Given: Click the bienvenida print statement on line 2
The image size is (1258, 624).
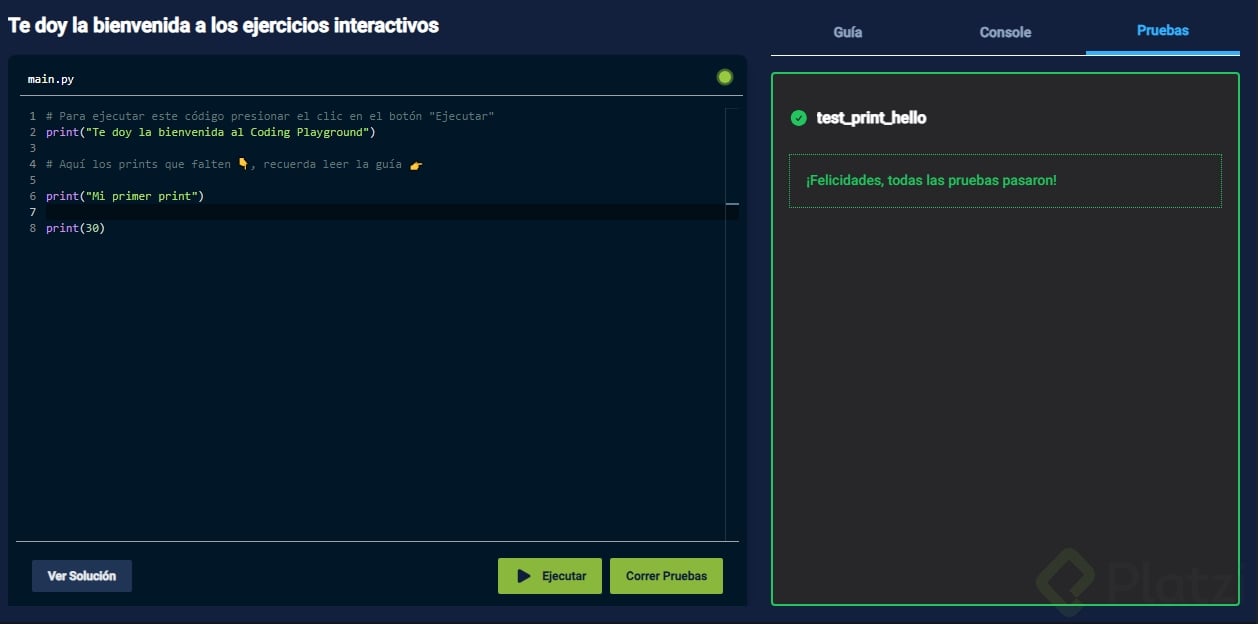Looking at the screenshot, I should pyautogui.click(x=211, y=132).
